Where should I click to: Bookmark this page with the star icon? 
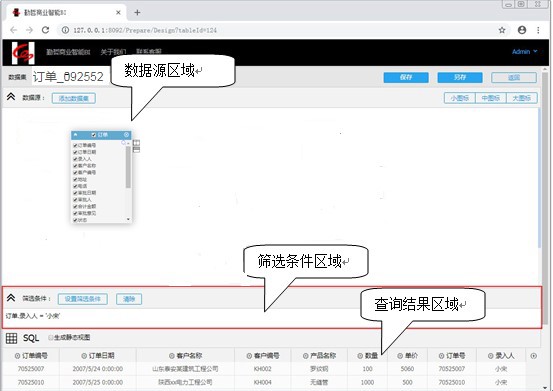[x=502, y=30]
